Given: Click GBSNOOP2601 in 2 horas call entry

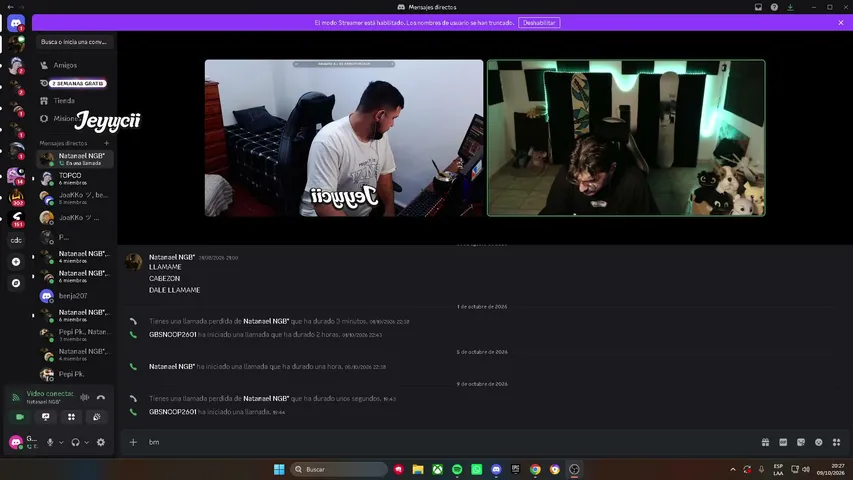Looking at the screenshot, I should click(172, 335).
